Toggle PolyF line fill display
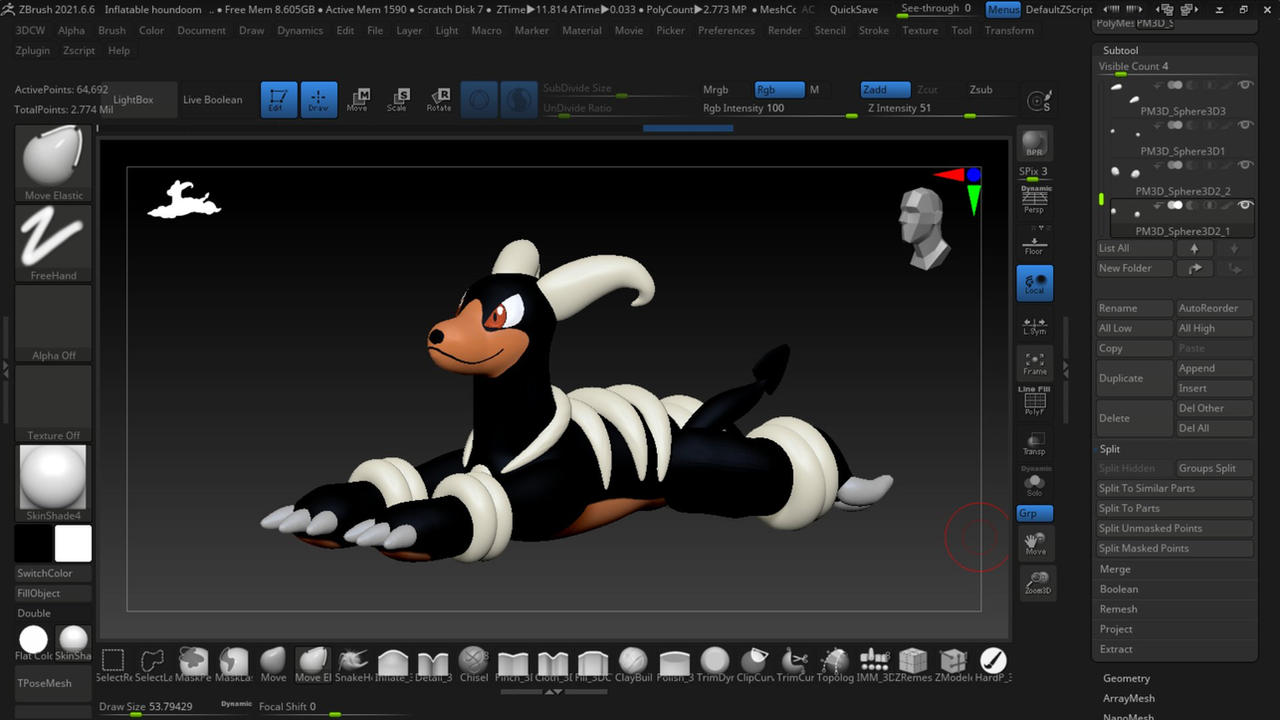The width and height of the screenshot is (1280, 720). 1035,402
